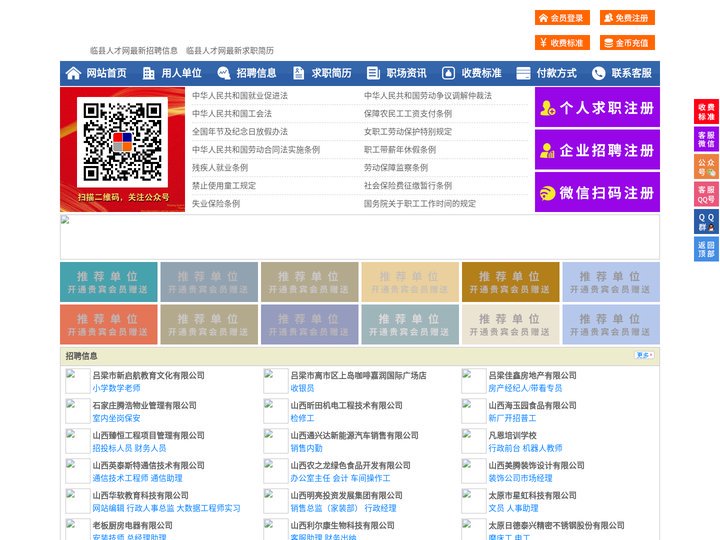Click the news icon beside 职场资讯

(373, 73)
